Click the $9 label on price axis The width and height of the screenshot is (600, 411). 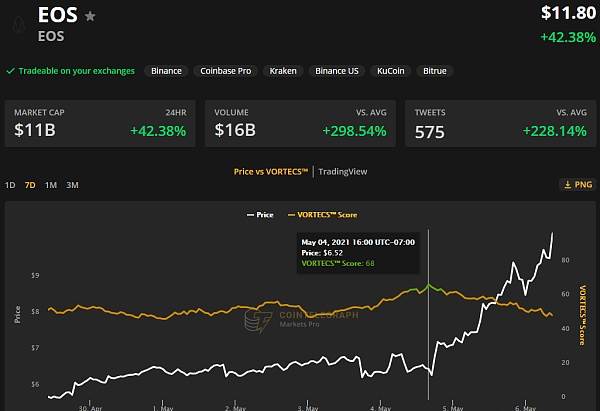pos(35,276)
